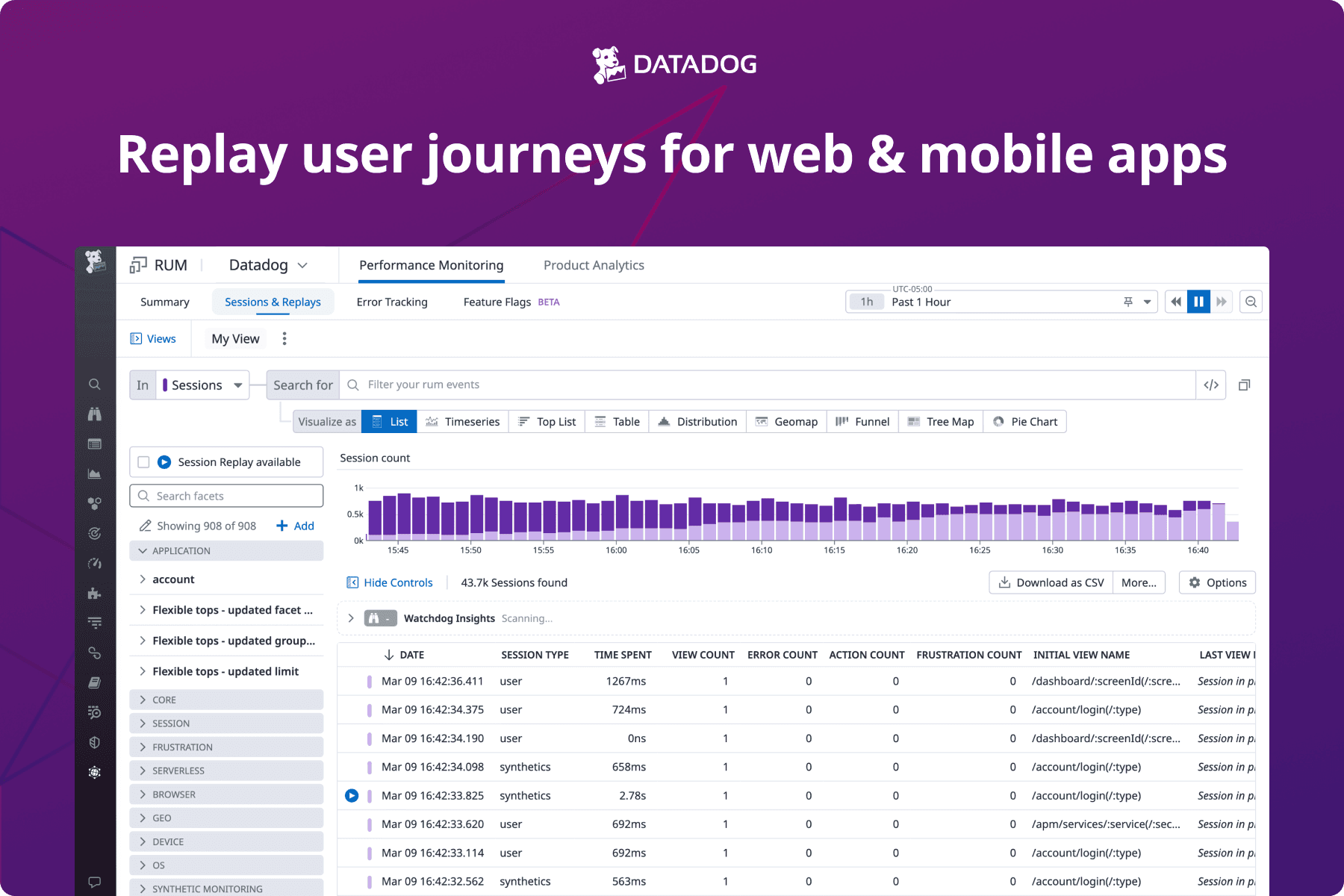
Task: Open the Error Tracking tab
Action: 392,302
